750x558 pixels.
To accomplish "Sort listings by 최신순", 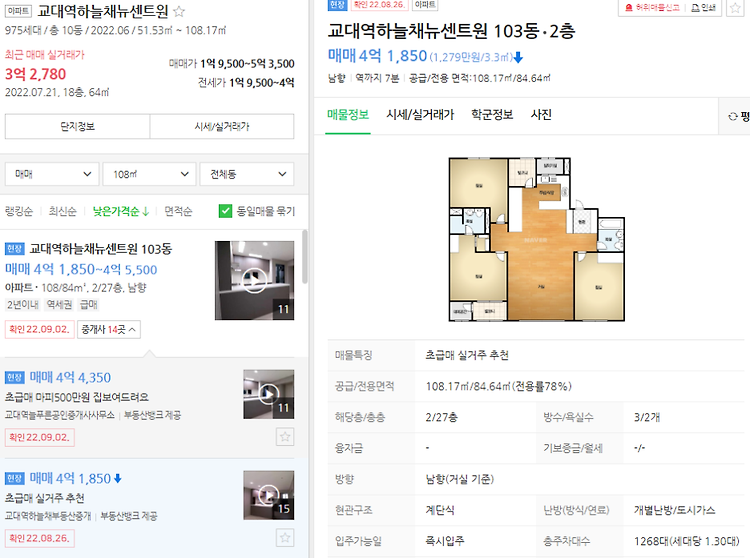I will coord(63,211).
